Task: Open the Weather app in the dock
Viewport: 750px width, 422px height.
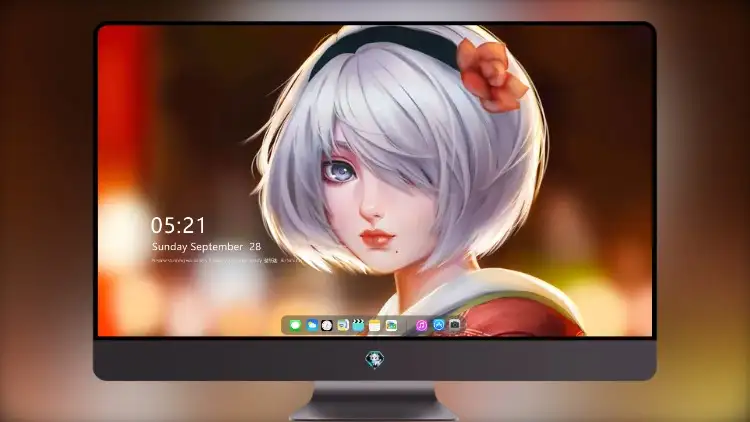Action: (312, 325)
